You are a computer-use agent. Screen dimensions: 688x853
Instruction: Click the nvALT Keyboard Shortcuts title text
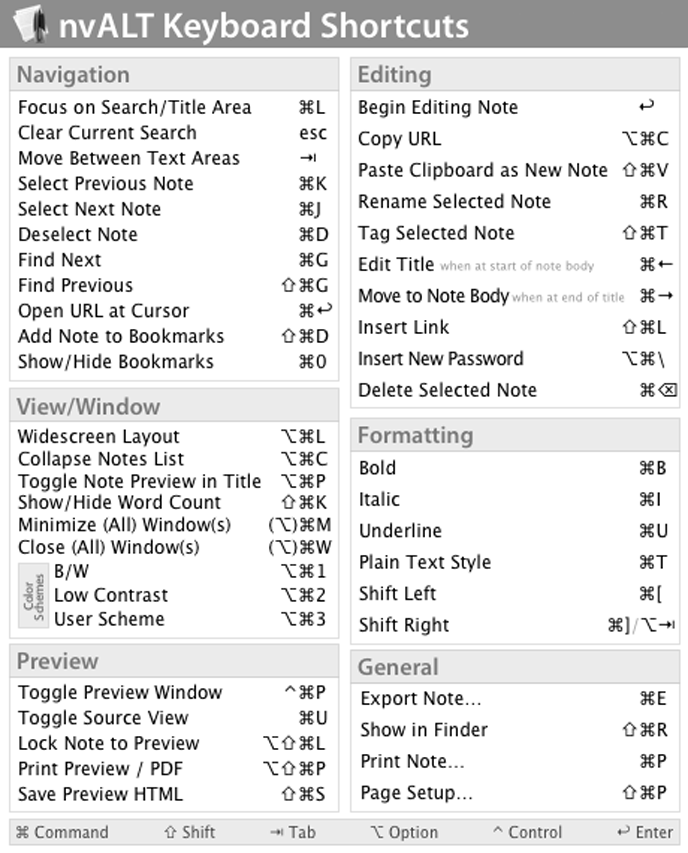pyautogui.click(x=262, y=24)
